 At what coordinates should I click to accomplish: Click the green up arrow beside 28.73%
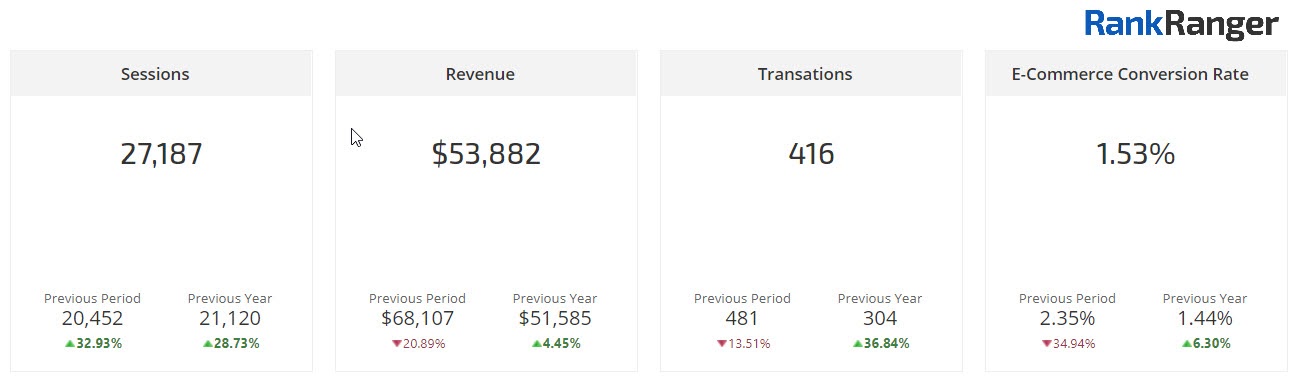click(x=207, y=344)
